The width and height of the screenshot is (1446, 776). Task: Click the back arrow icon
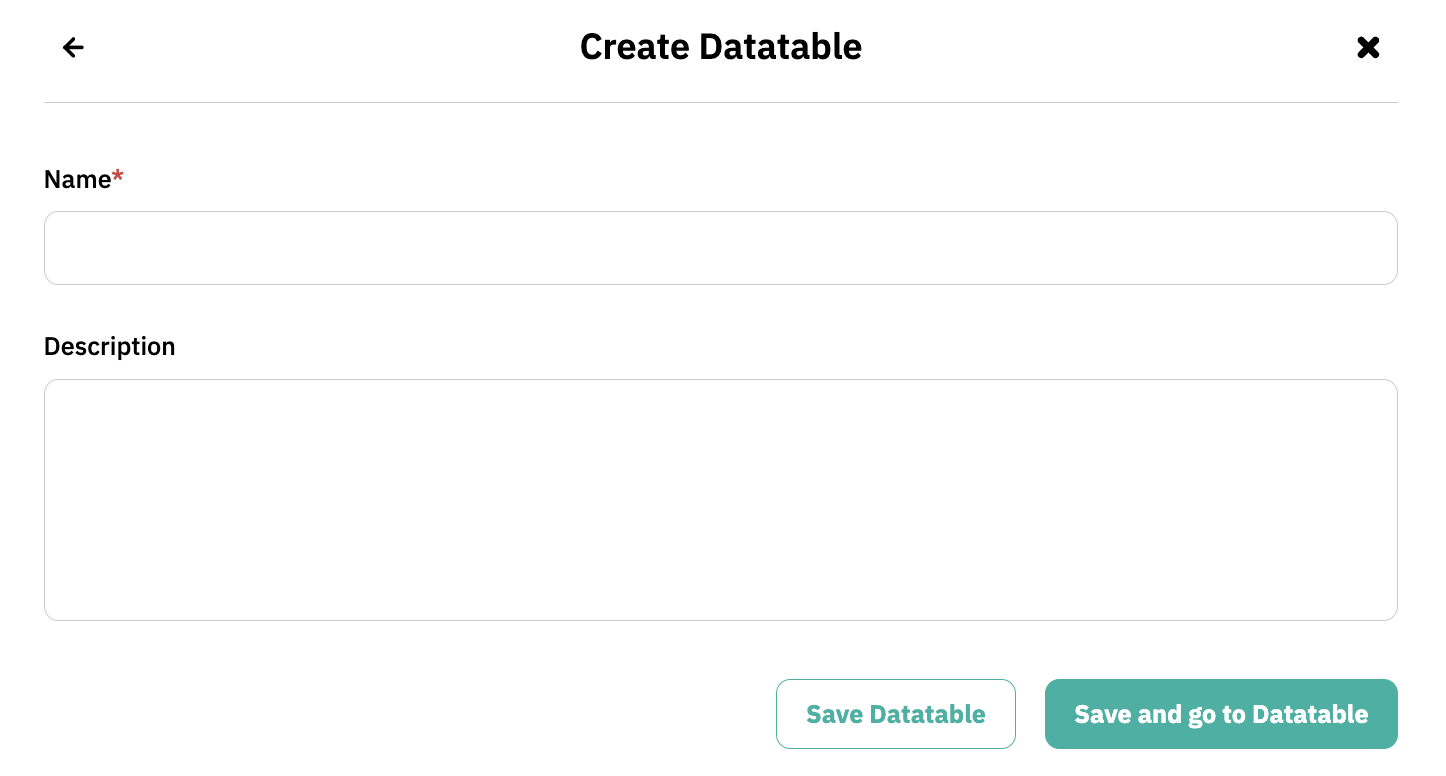73,47
